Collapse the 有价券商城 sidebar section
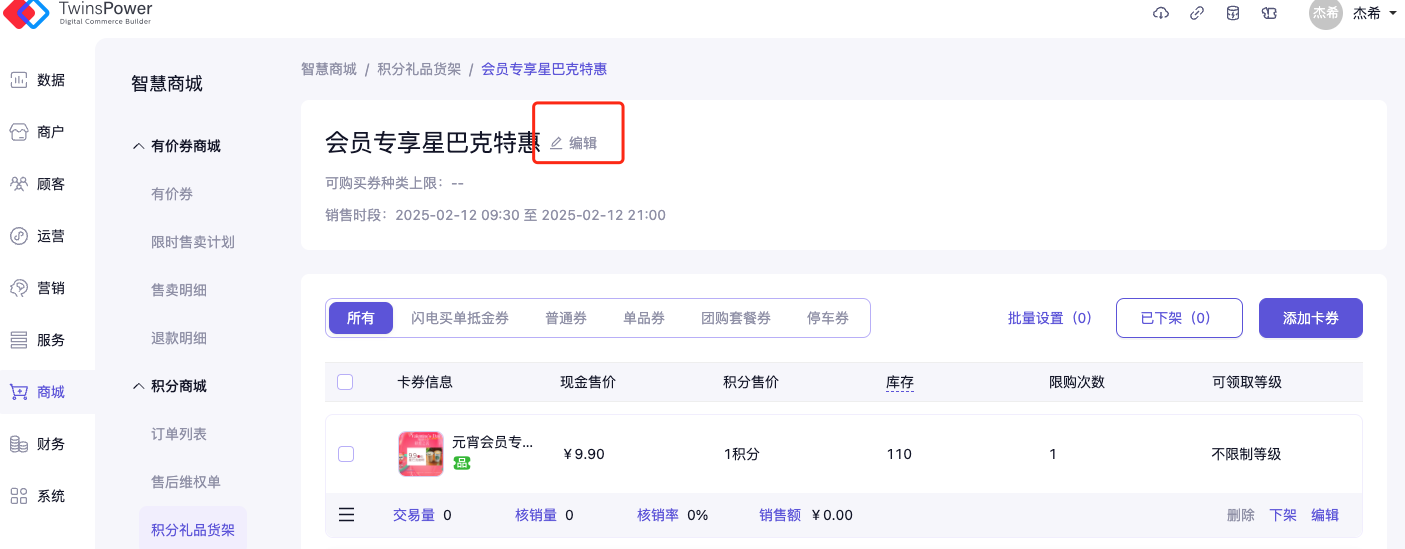Image resolution: width=1405 pixels, height=549 pixels. coord(139,146)
